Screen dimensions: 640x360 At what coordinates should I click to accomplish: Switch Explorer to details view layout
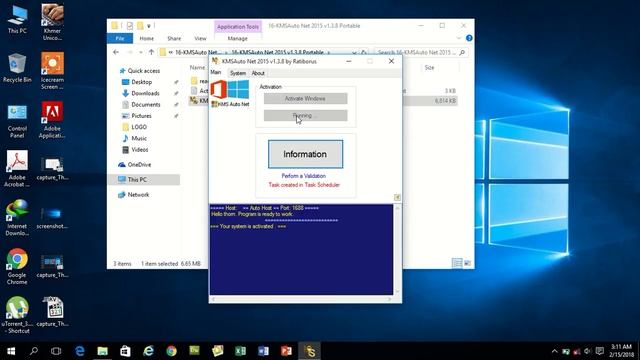tap(457, 263)
